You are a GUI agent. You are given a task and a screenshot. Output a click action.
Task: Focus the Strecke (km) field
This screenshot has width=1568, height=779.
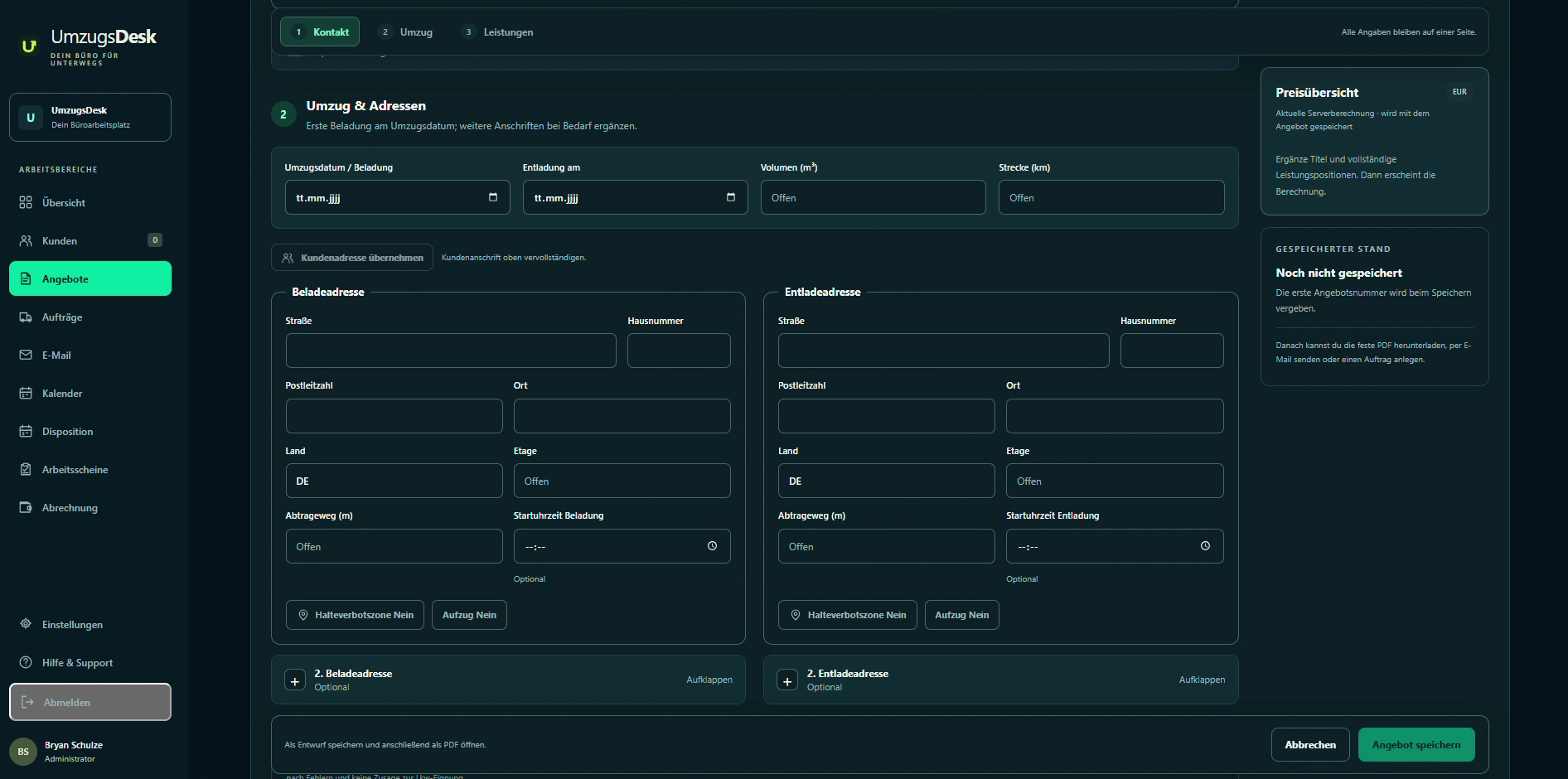[x=1111, y=197]
